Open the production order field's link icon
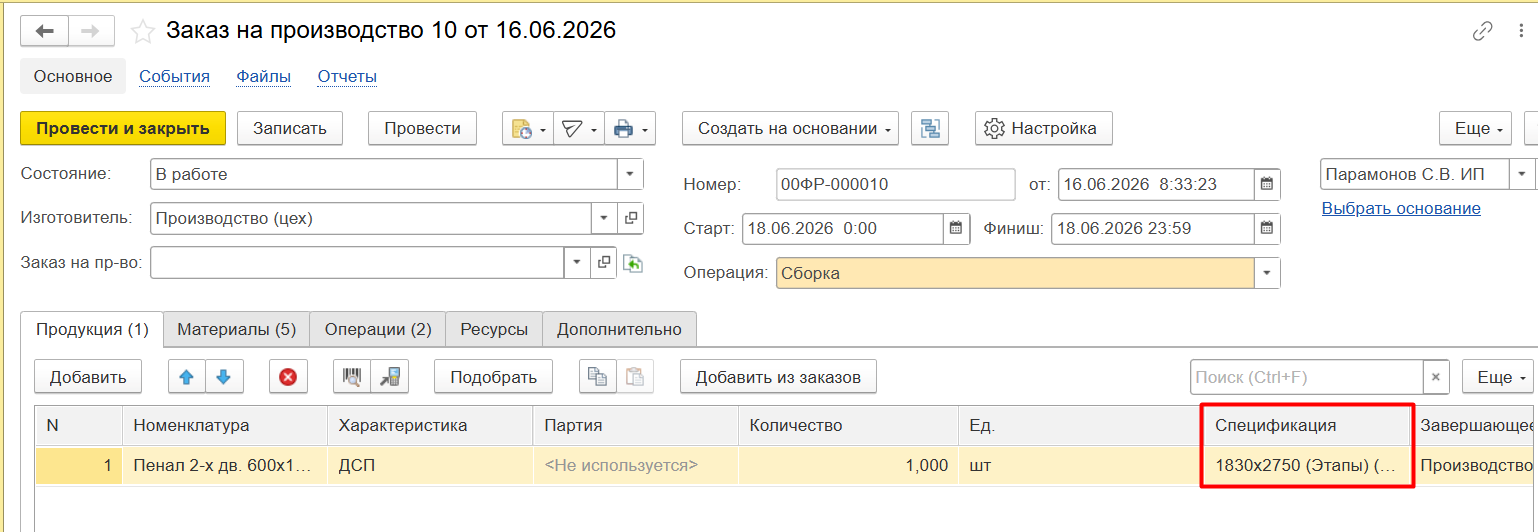The height and width of the screenshot is (532, 1538). click(x=604, y=262)
